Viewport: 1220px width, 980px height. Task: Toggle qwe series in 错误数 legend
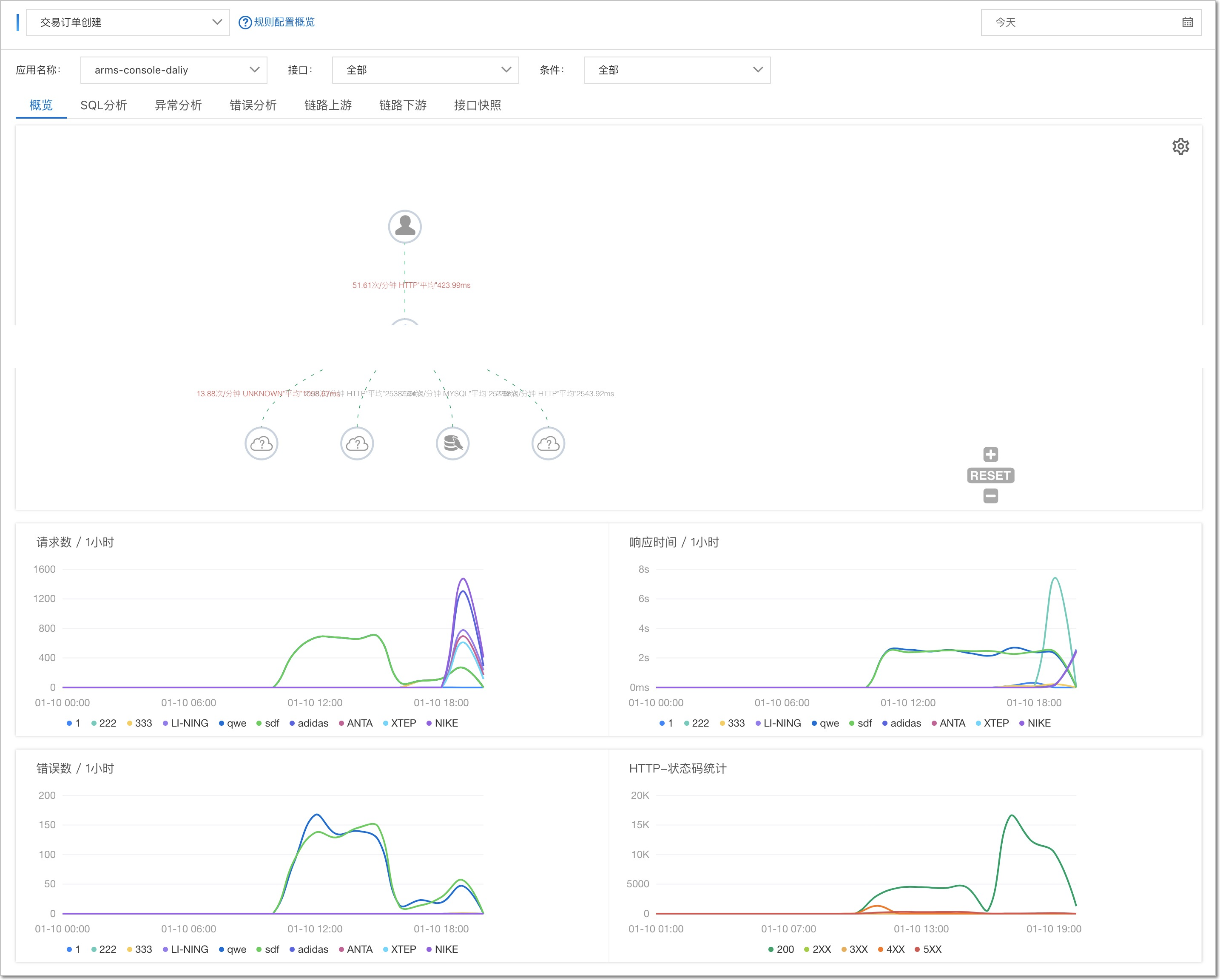point(232,949)
